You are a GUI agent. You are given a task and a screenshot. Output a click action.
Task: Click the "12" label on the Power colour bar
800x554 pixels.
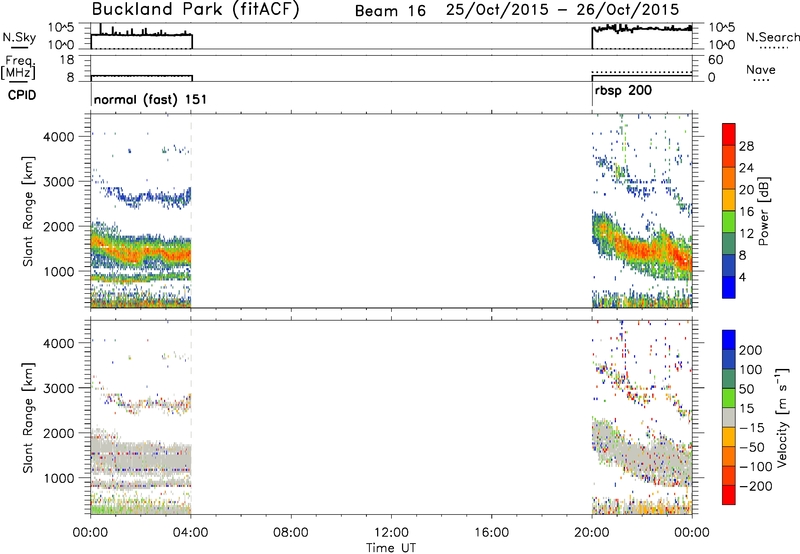coord(746,234)
